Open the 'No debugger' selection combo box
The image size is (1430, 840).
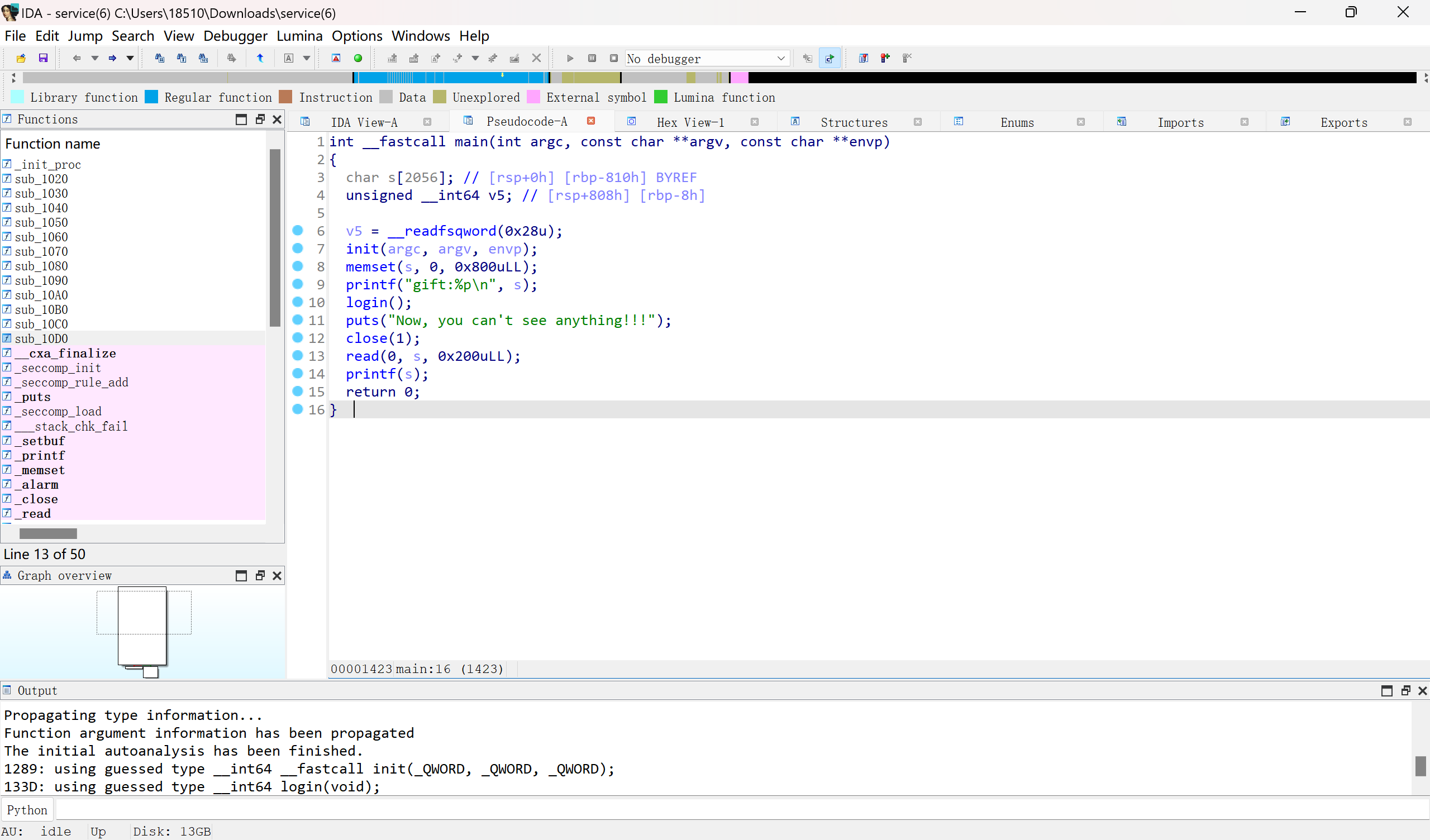click(x=707, y=59)
